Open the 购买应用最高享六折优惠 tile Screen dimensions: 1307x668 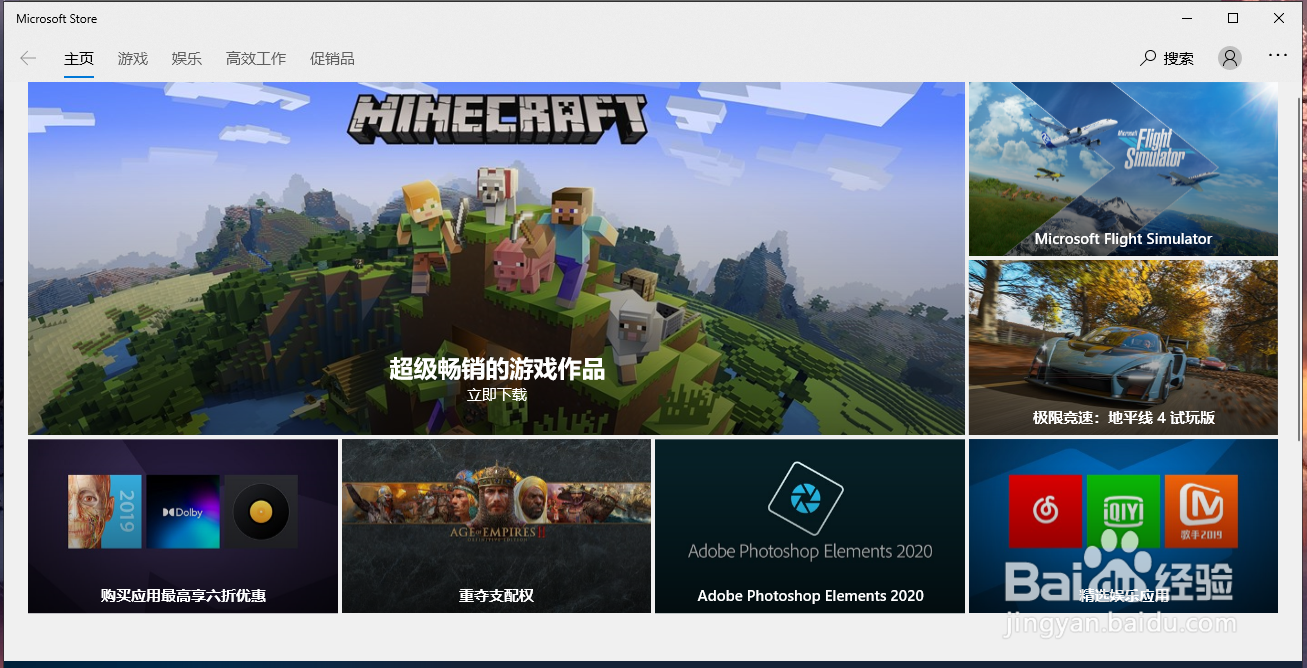pyautogui.click(x=183, y=526)
